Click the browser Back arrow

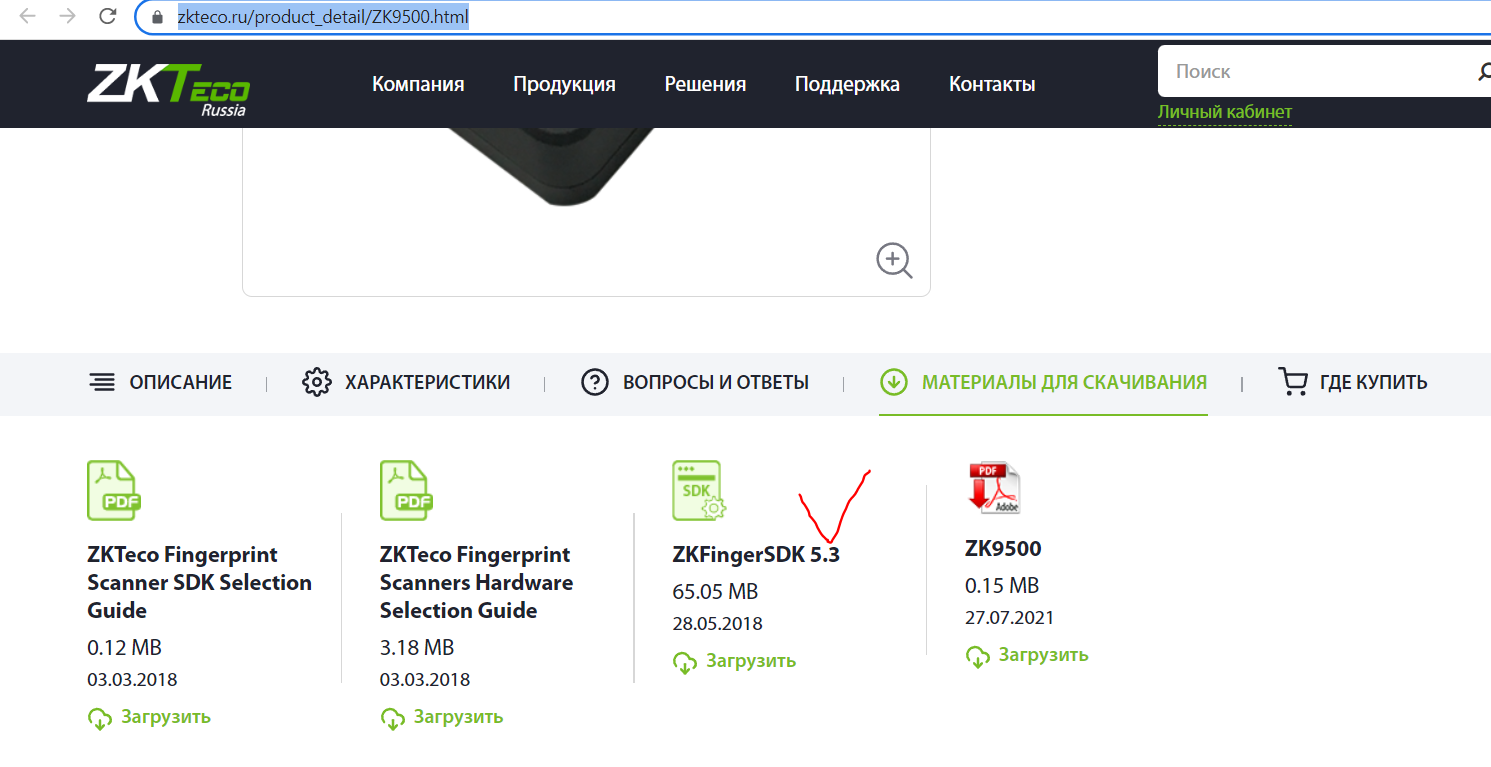tap(28, 16)
